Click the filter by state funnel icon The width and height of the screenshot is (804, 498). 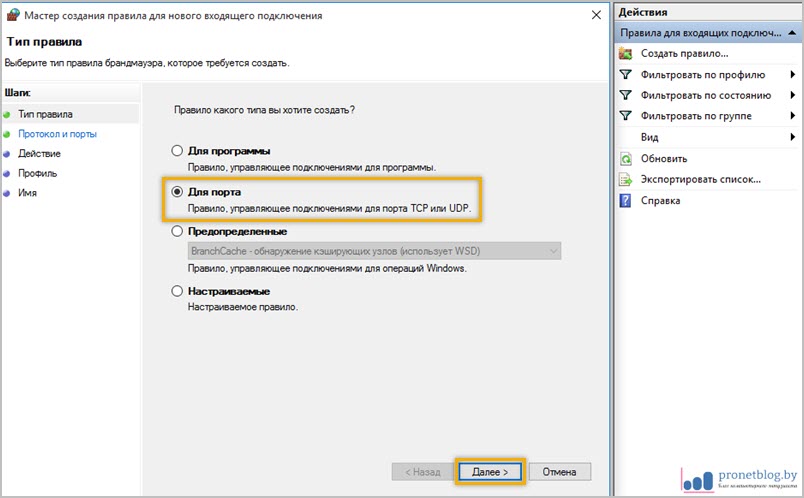tap(626, 95)
